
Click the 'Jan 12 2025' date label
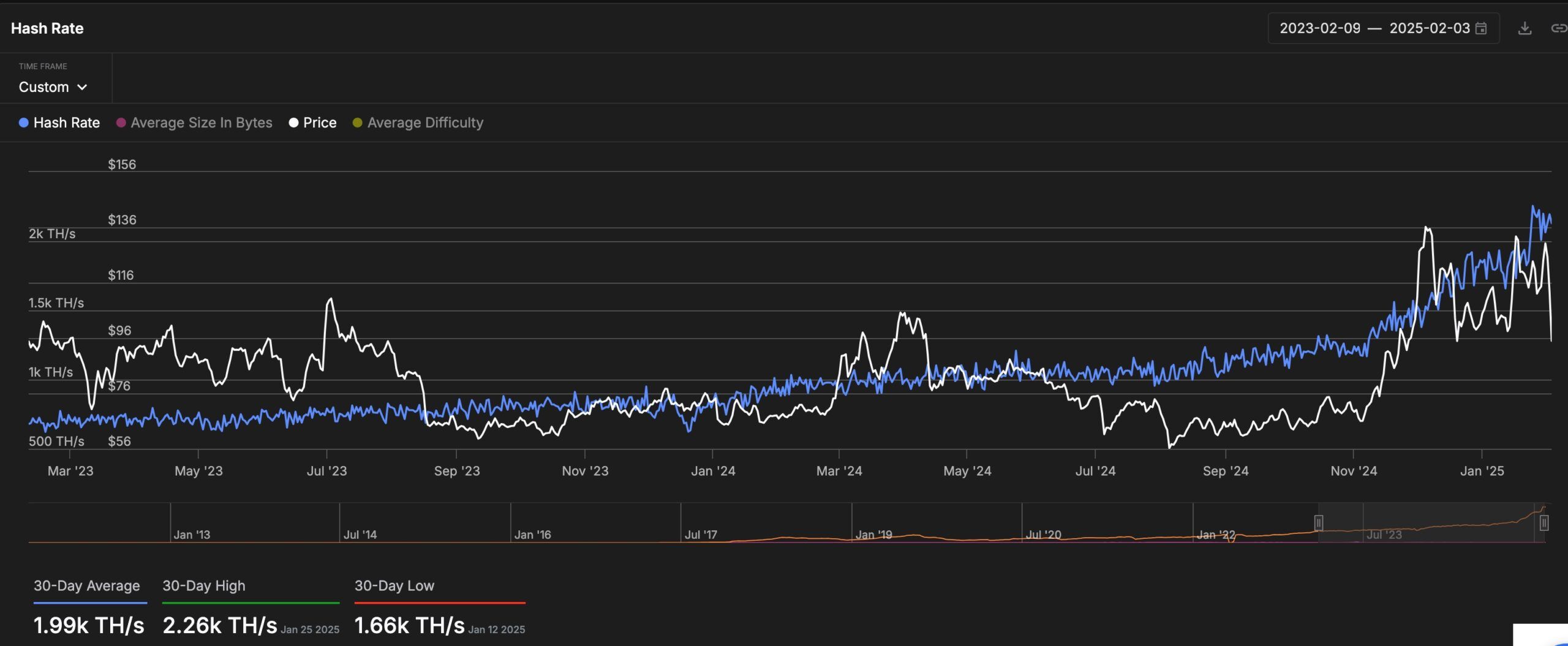pyautogui.click(x=497, y=629)
